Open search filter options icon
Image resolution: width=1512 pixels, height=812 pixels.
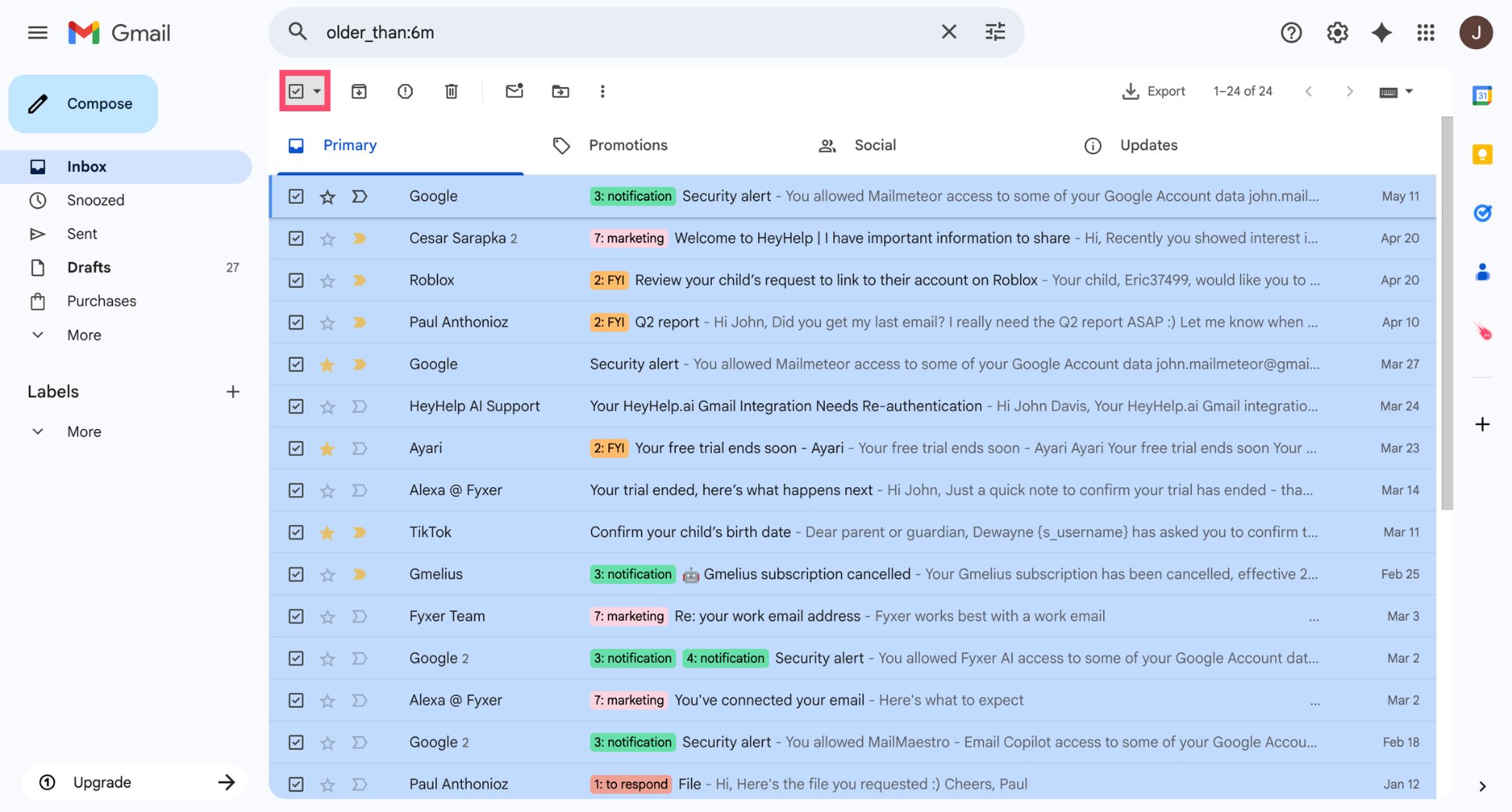pos(995,32)
